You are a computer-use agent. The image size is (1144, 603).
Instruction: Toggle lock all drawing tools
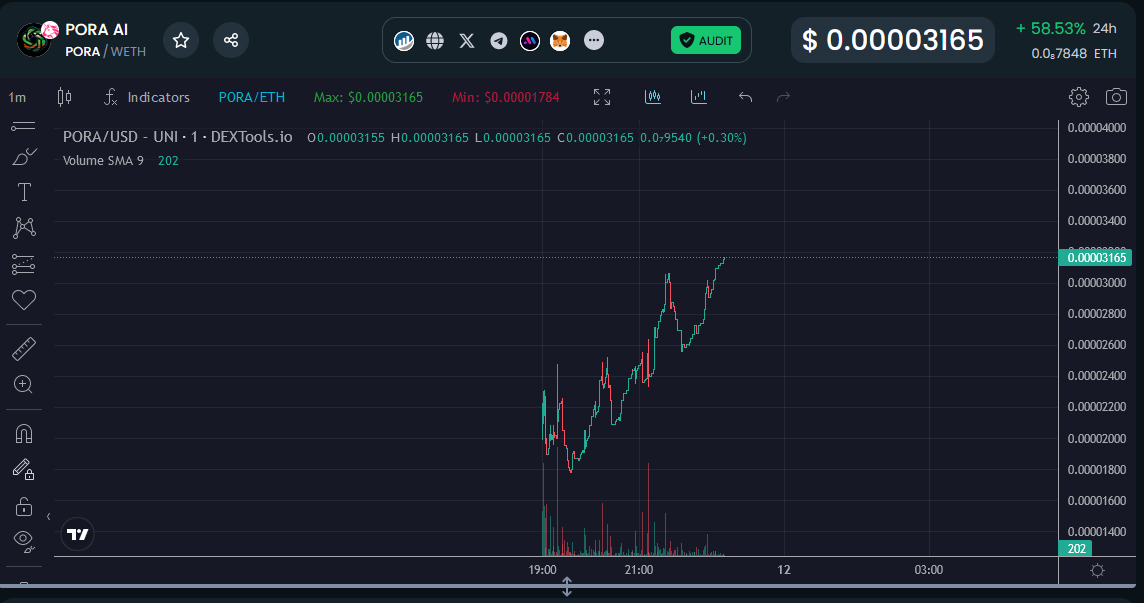[x=24, y=505]
